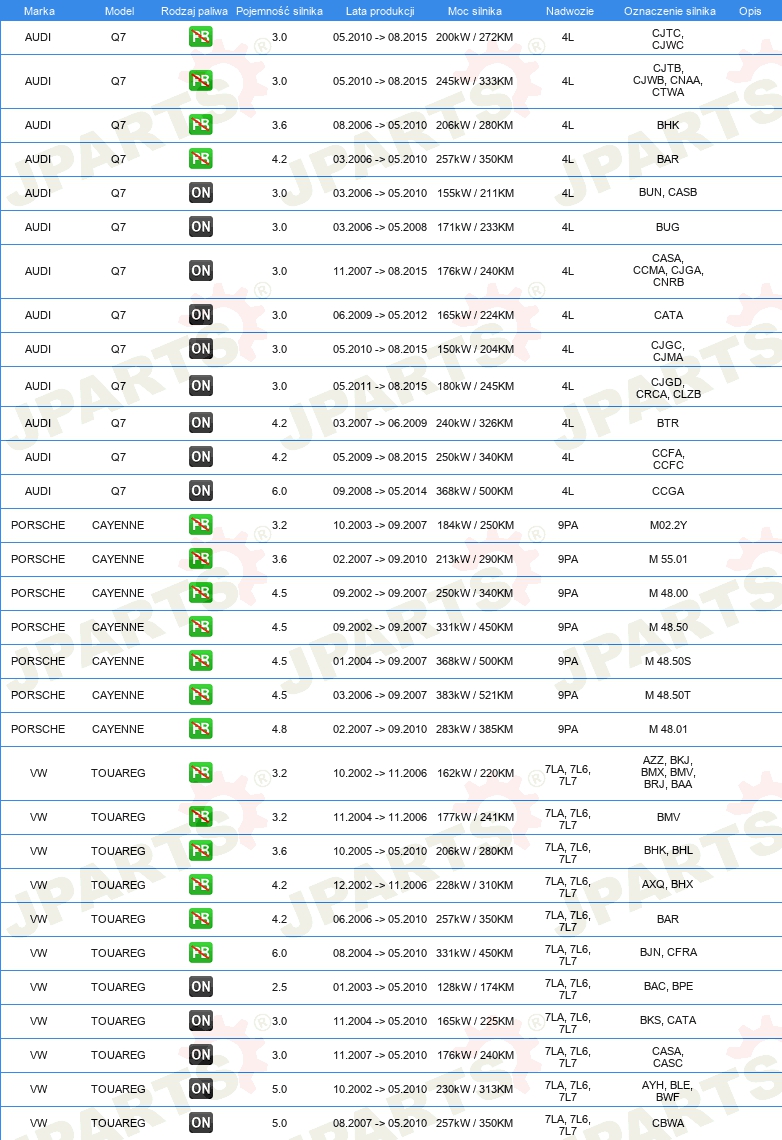Select the power value 383kW / 521KM

pyautogui.click(x=475, y=695)
